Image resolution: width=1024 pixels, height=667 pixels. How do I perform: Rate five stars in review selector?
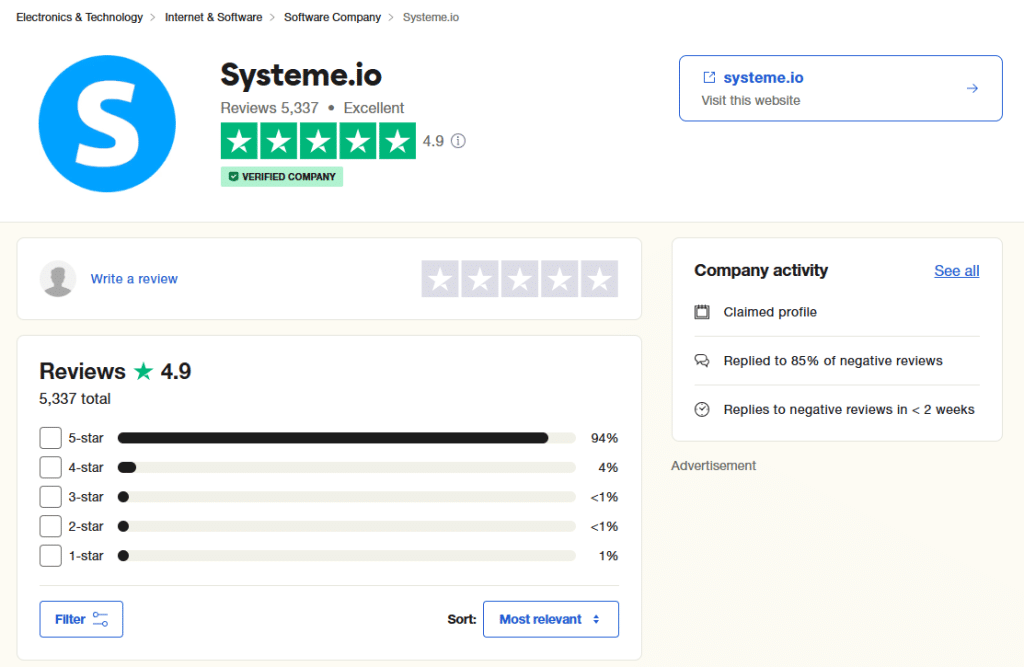(600, 279)
